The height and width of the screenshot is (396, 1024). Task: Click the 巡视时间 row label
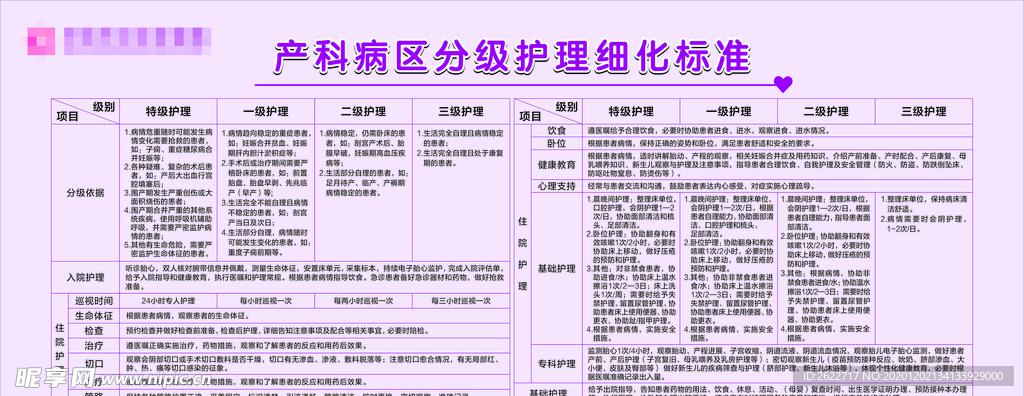click(94, 301)
